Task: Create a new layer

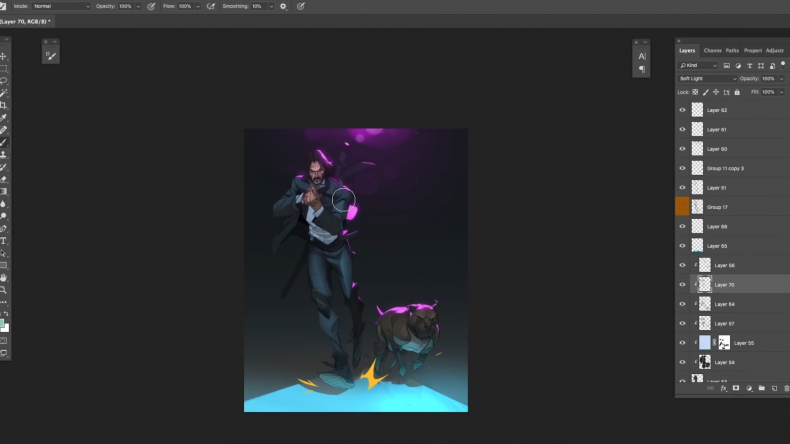Action: [774, 389]
